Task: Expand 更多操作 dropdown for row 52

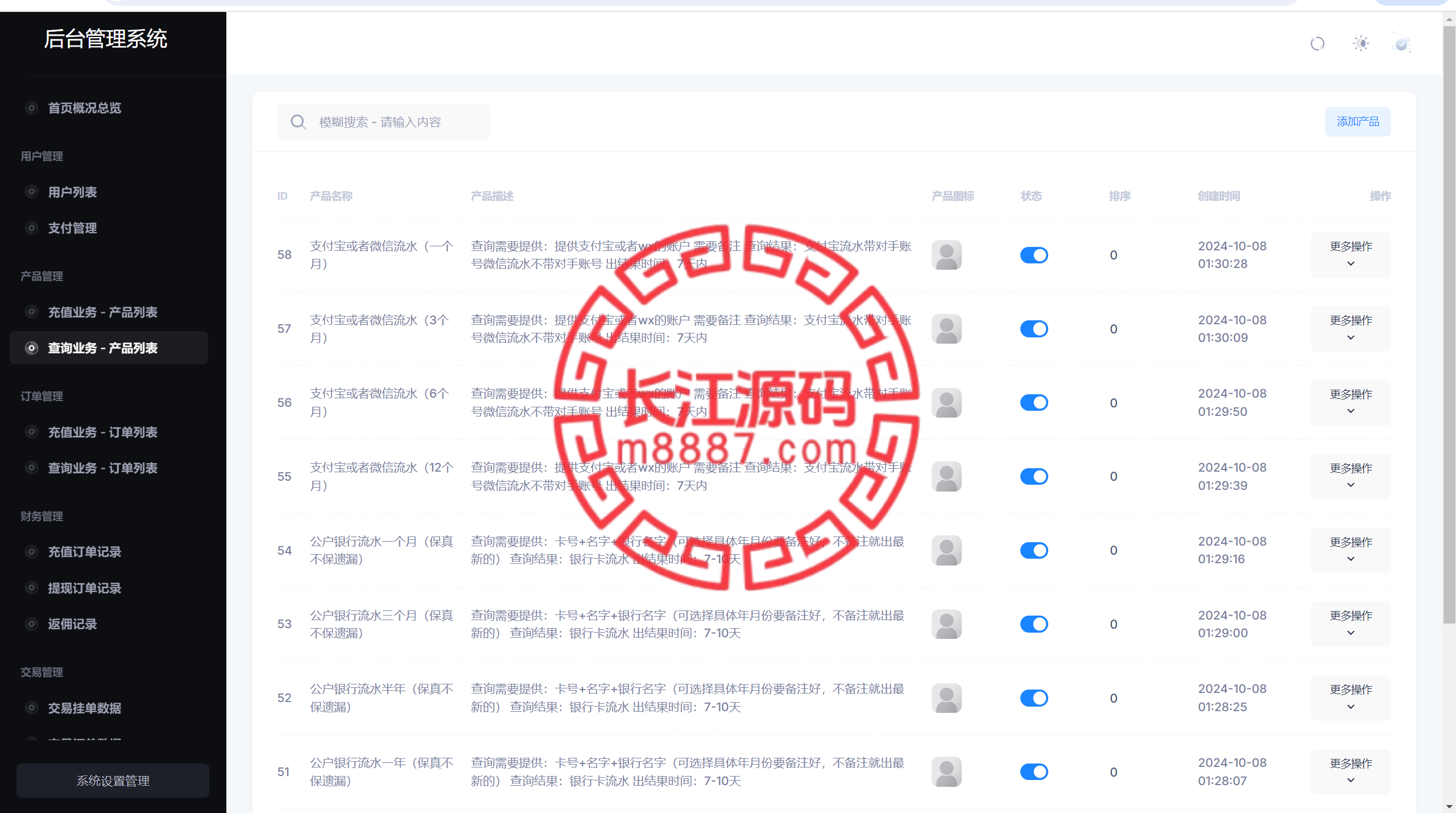Action: point(1351,698)
